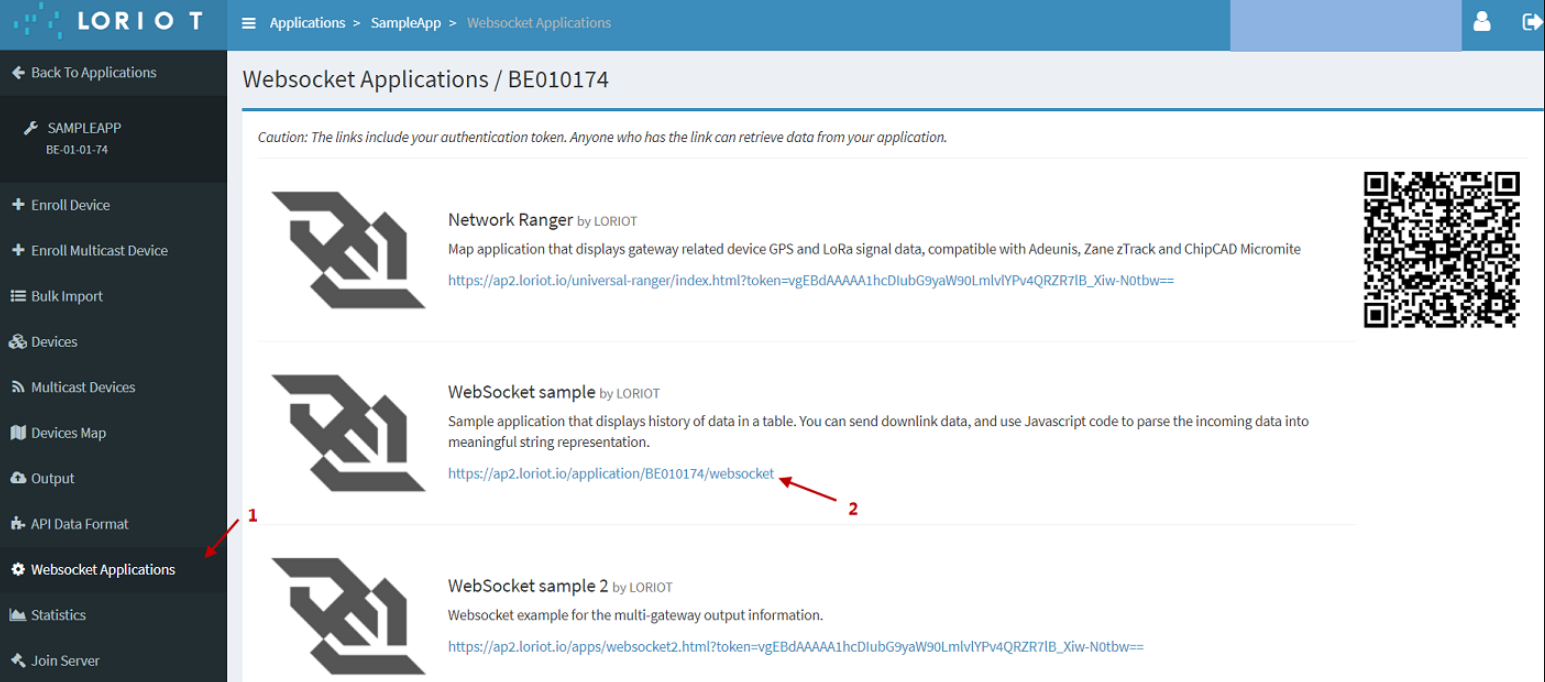Click the multi-gateway output description text
This screenshot has width=1545, height=682.
(x=635, y=615)
